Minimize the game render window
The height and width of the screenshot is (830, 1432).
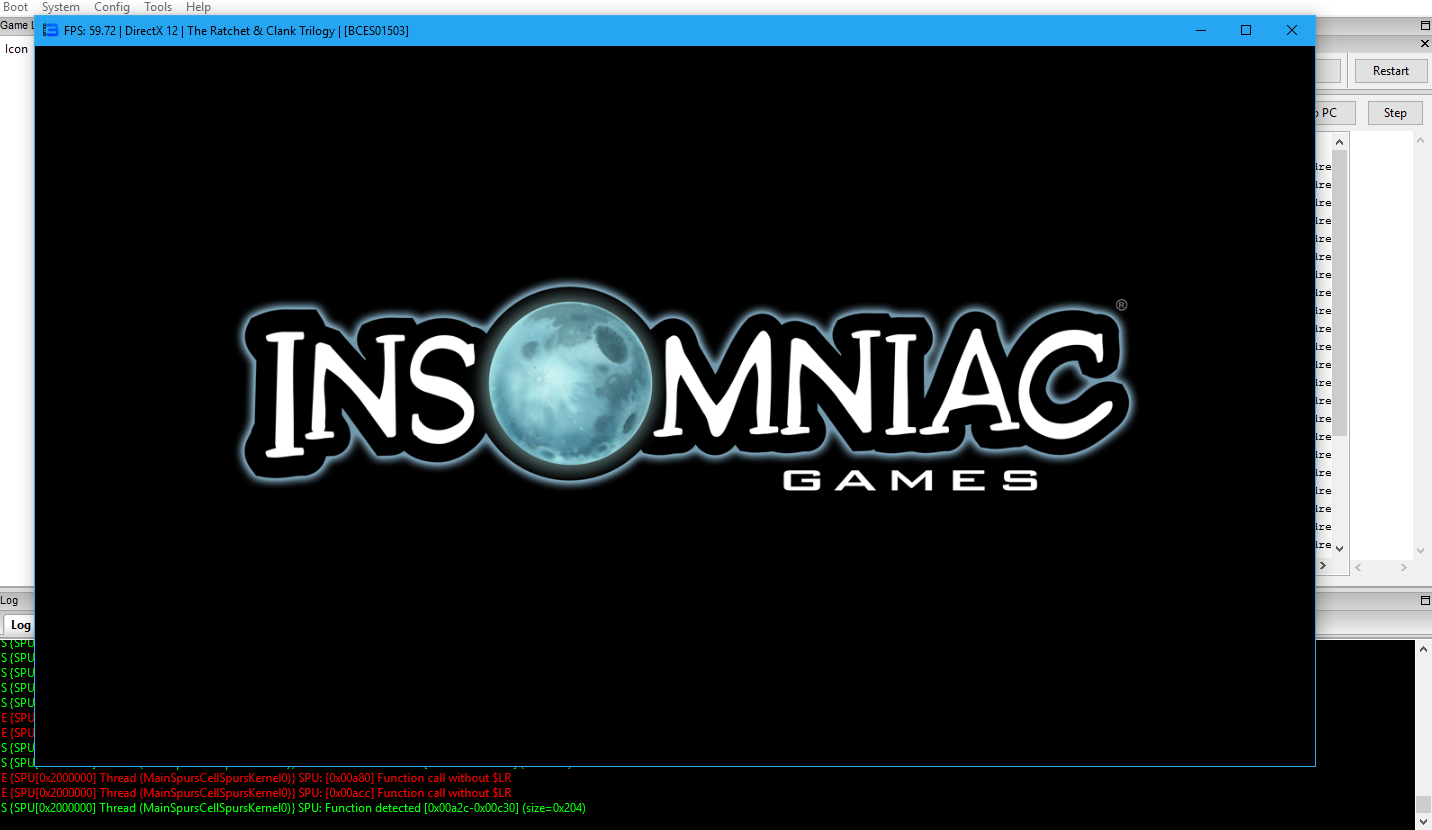tap(1200, 30)
